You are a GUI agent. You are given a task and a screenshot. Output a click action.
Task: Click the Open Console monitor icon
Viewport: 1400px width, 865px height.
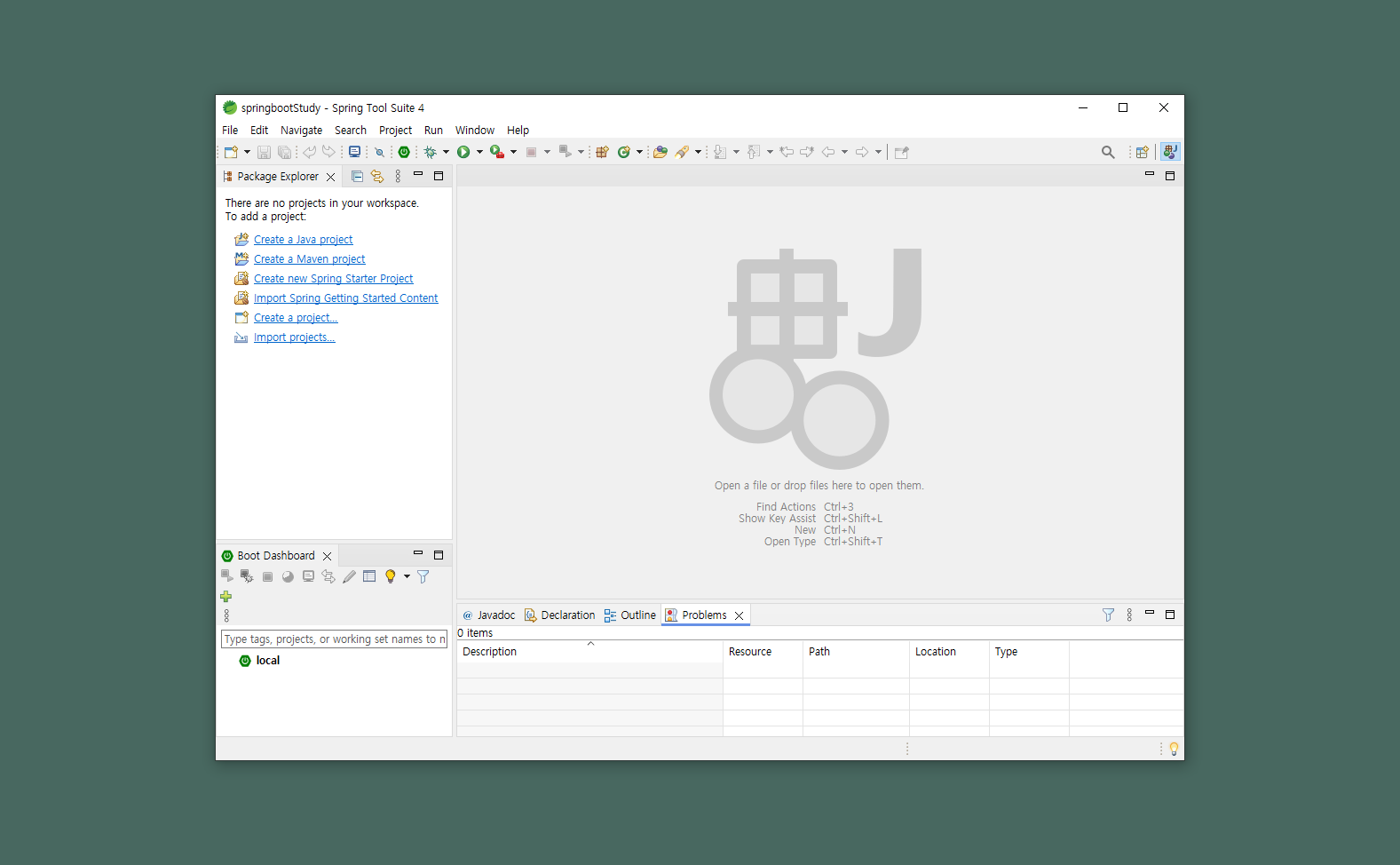click(x=354, y=152)
